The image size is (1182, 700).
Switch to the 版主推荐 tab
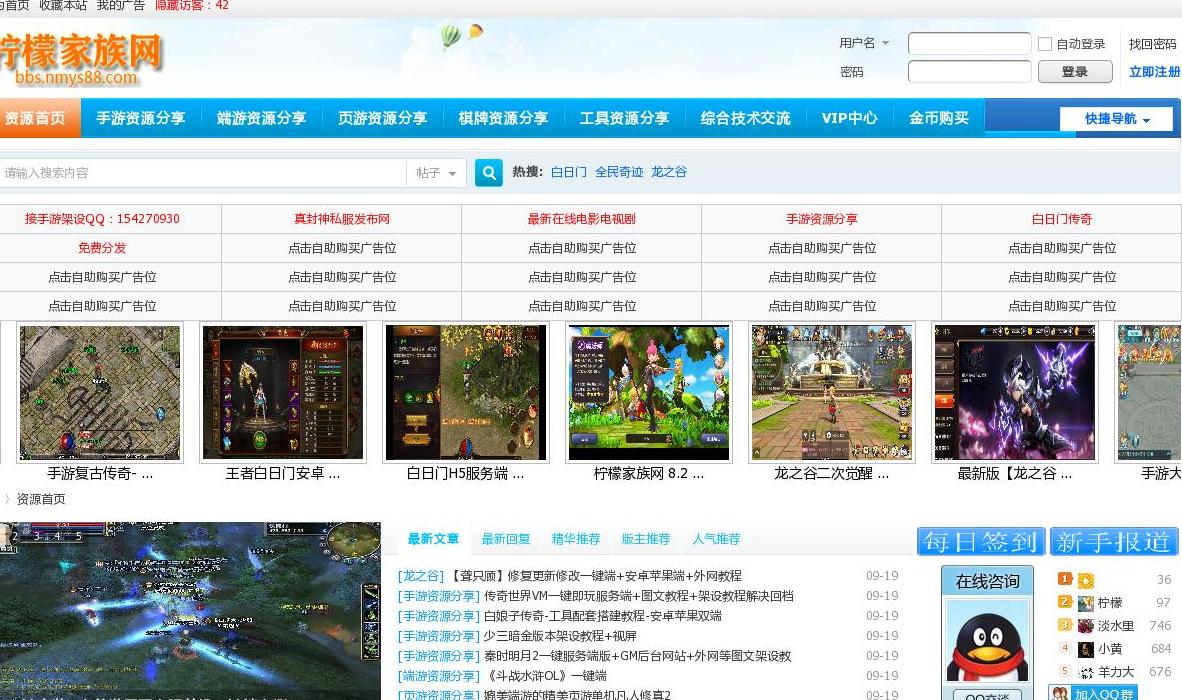[x=646, y=539]
